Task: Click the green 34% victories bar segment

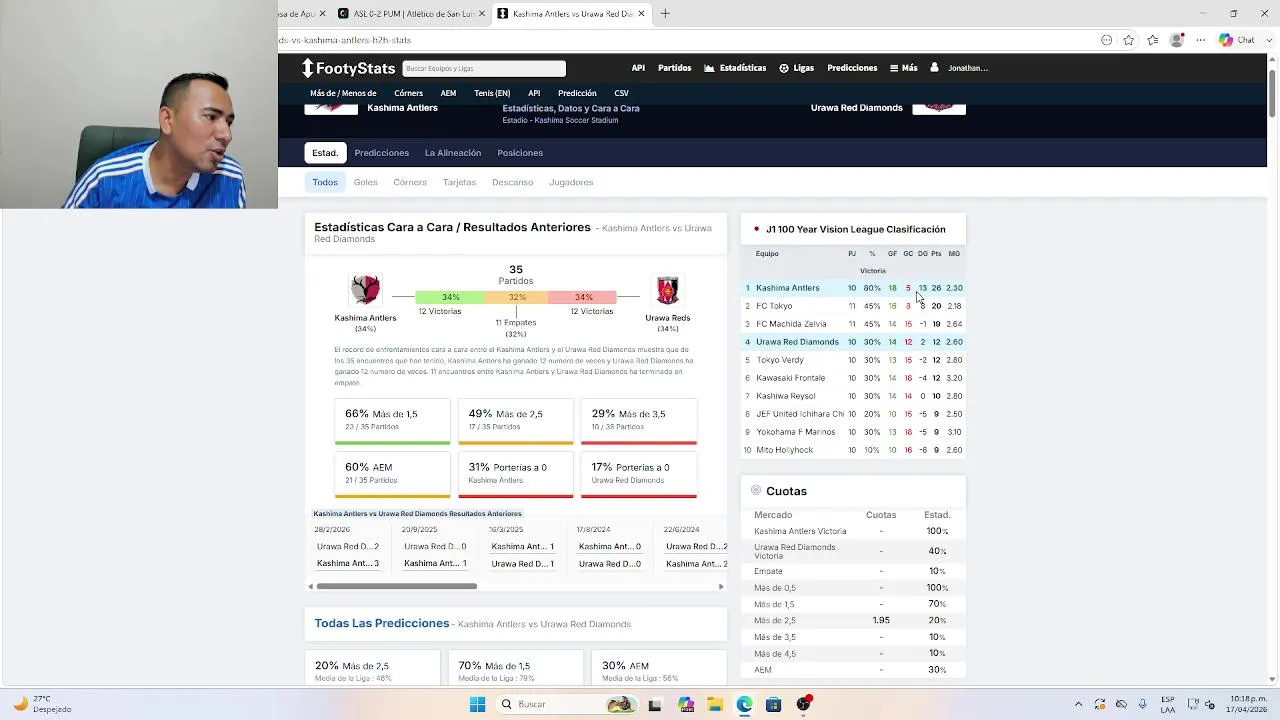Action: (x=450, y=297)
